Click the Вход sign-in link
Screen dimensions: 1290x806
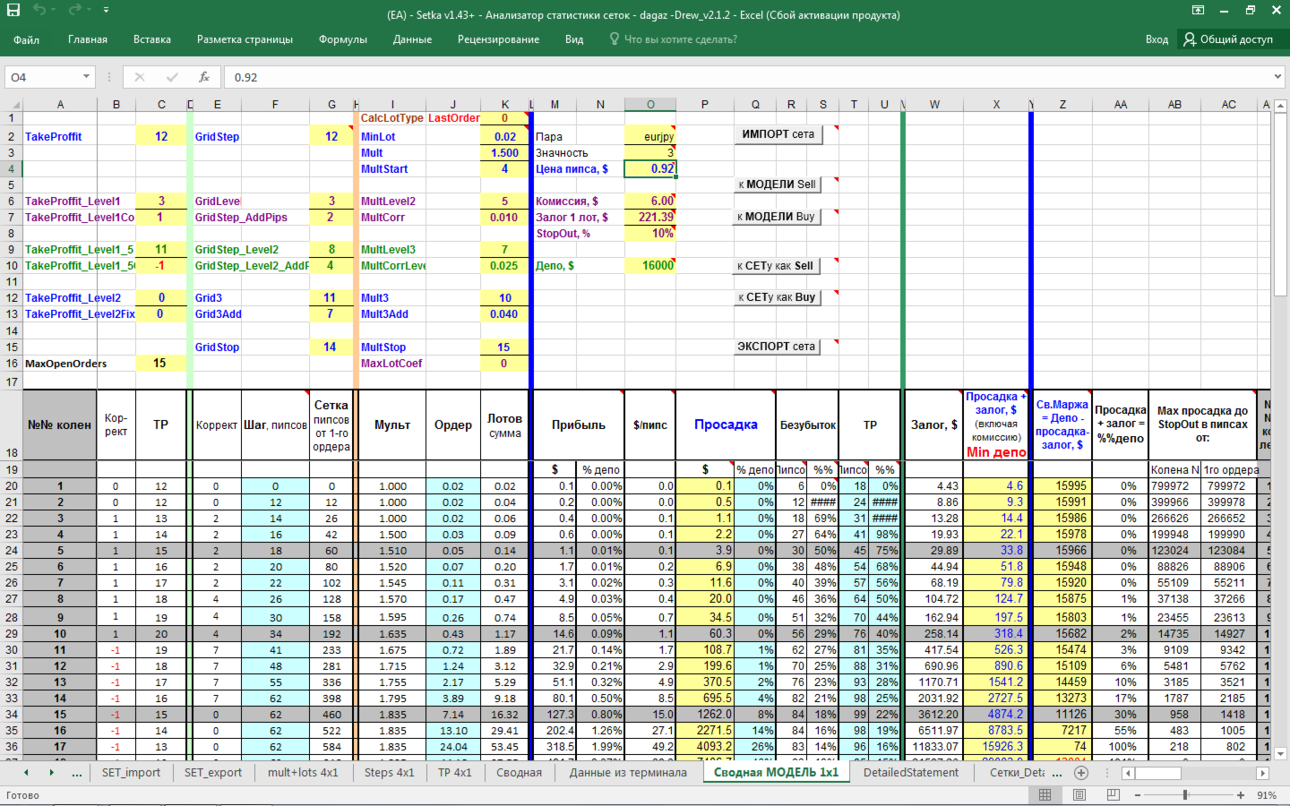tap(1156, 39)
